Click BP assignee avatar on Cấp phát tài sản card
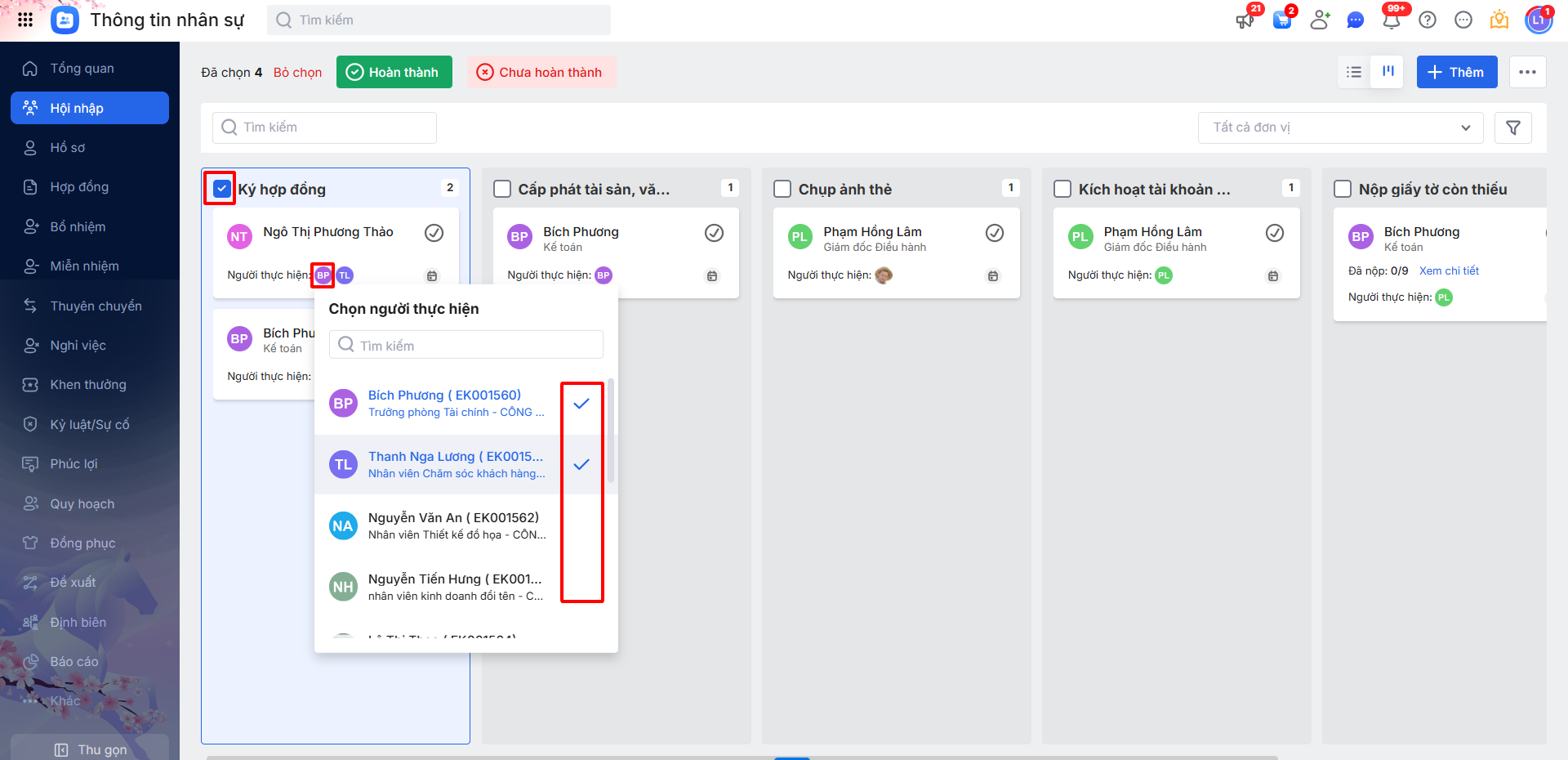 (x=604, y=275)
